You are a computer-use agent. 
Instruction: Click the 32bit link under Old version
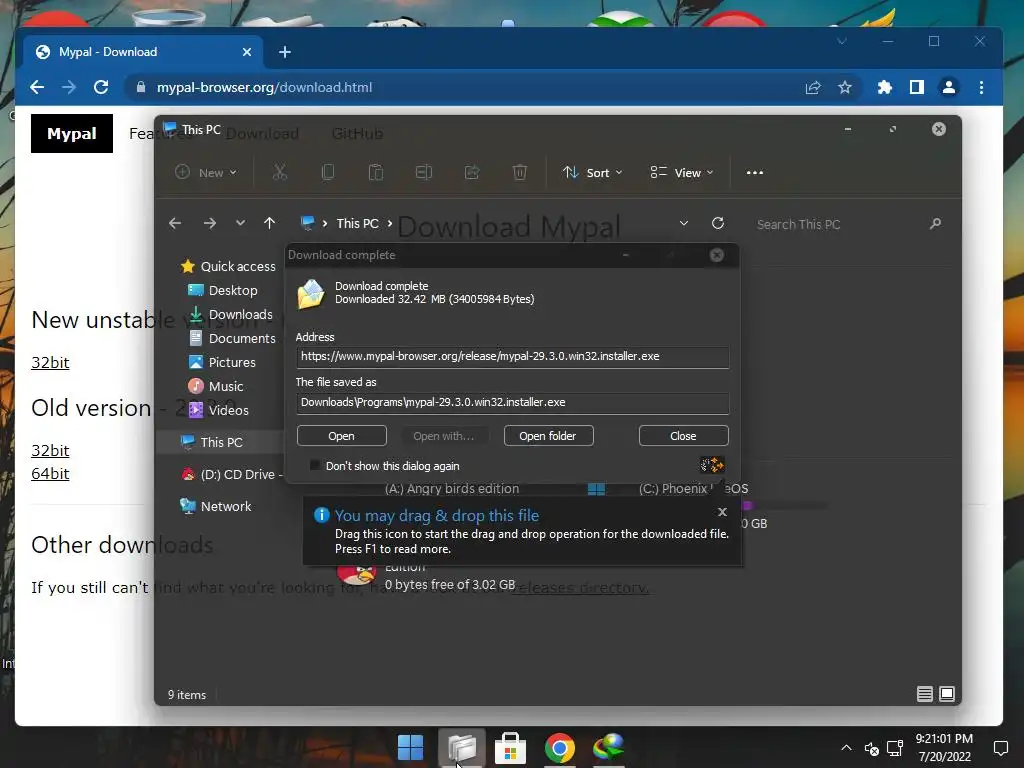pos(50,451)
